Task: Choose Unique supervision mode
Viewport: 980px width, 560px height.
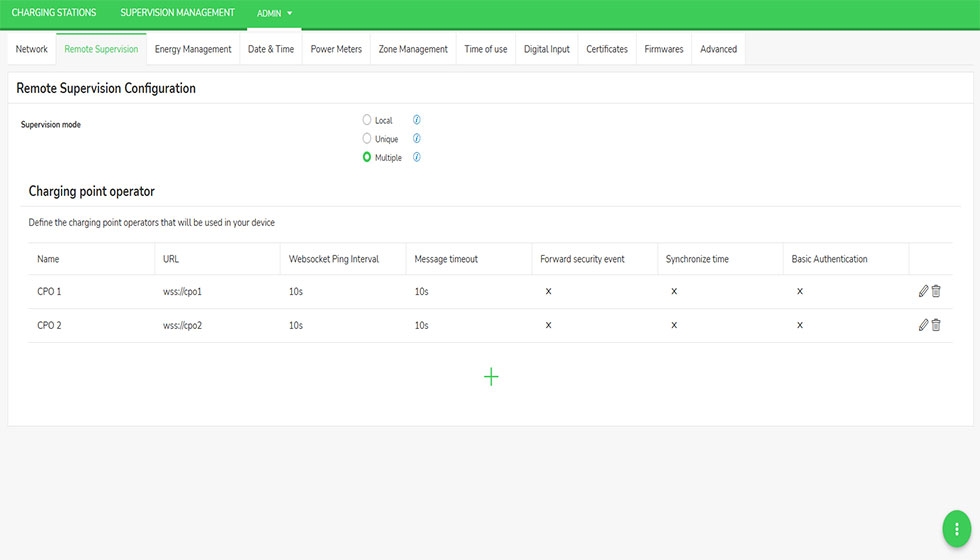Action: pyautogui.click(x=367, y=139)
